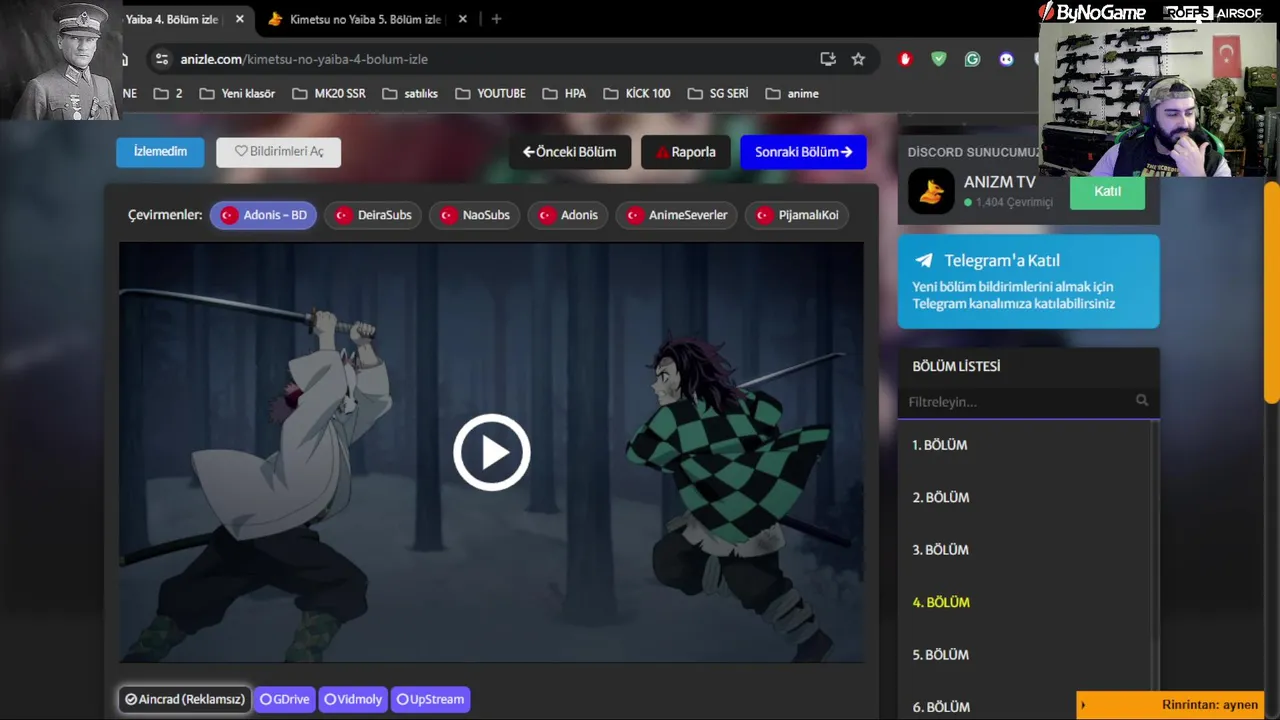Click the Çevirmenler: label
The image size is (1280, 720).
(165, 215)
